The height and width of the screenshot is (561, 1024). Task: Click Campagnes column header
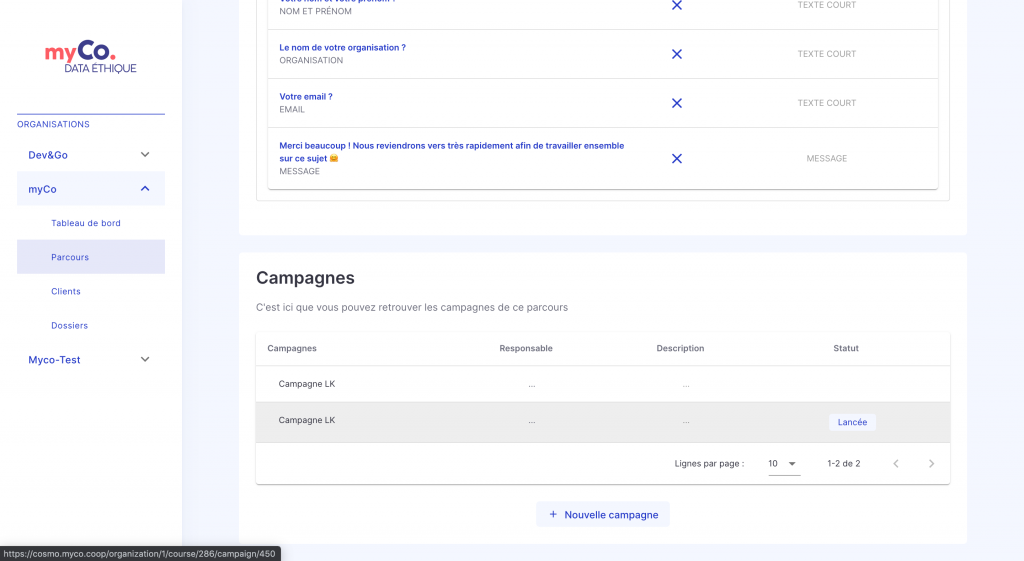(292, 348)
